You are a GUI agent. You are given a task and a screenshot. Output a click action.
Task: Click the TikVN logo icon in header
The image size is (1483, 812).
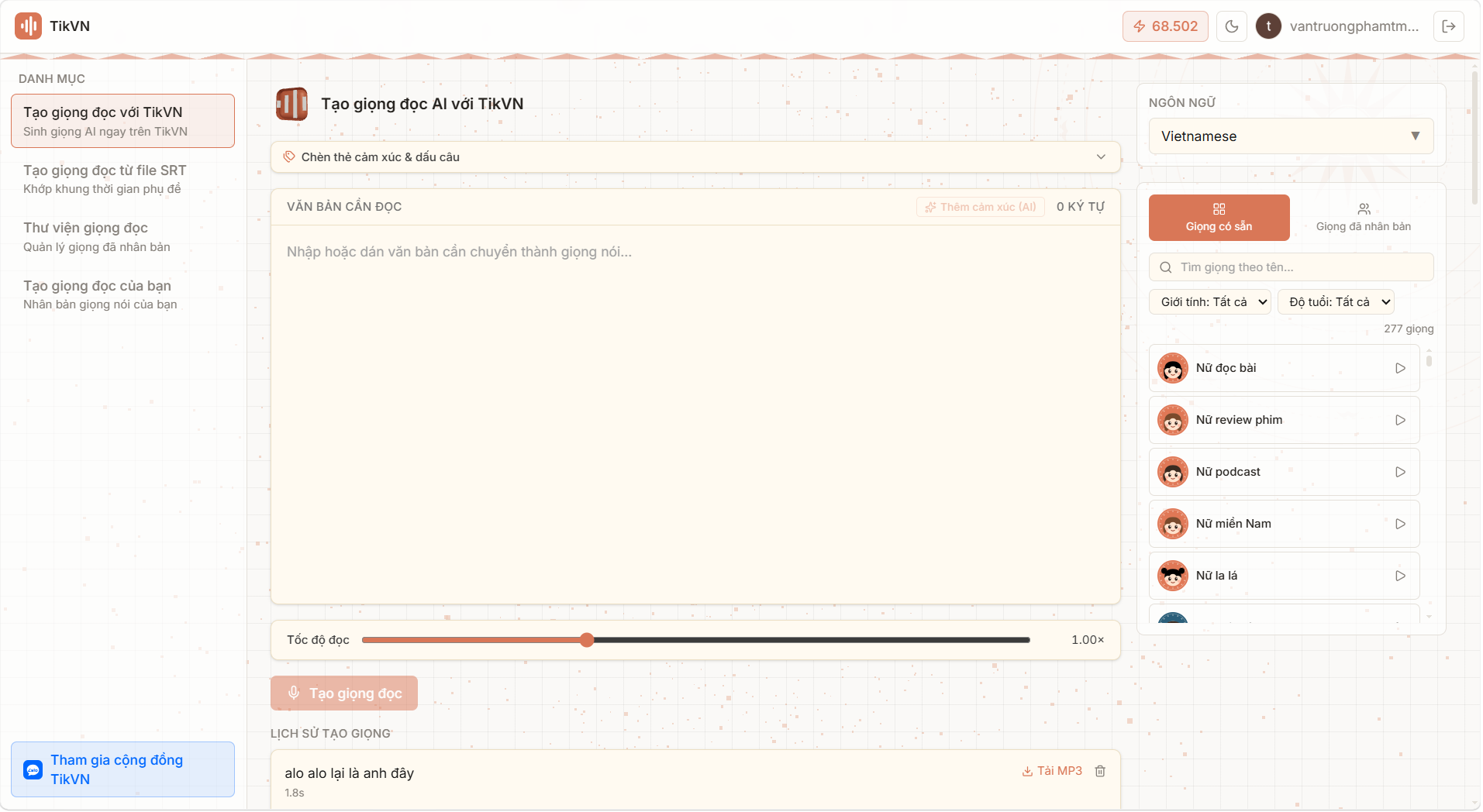[x=28, y=26]
